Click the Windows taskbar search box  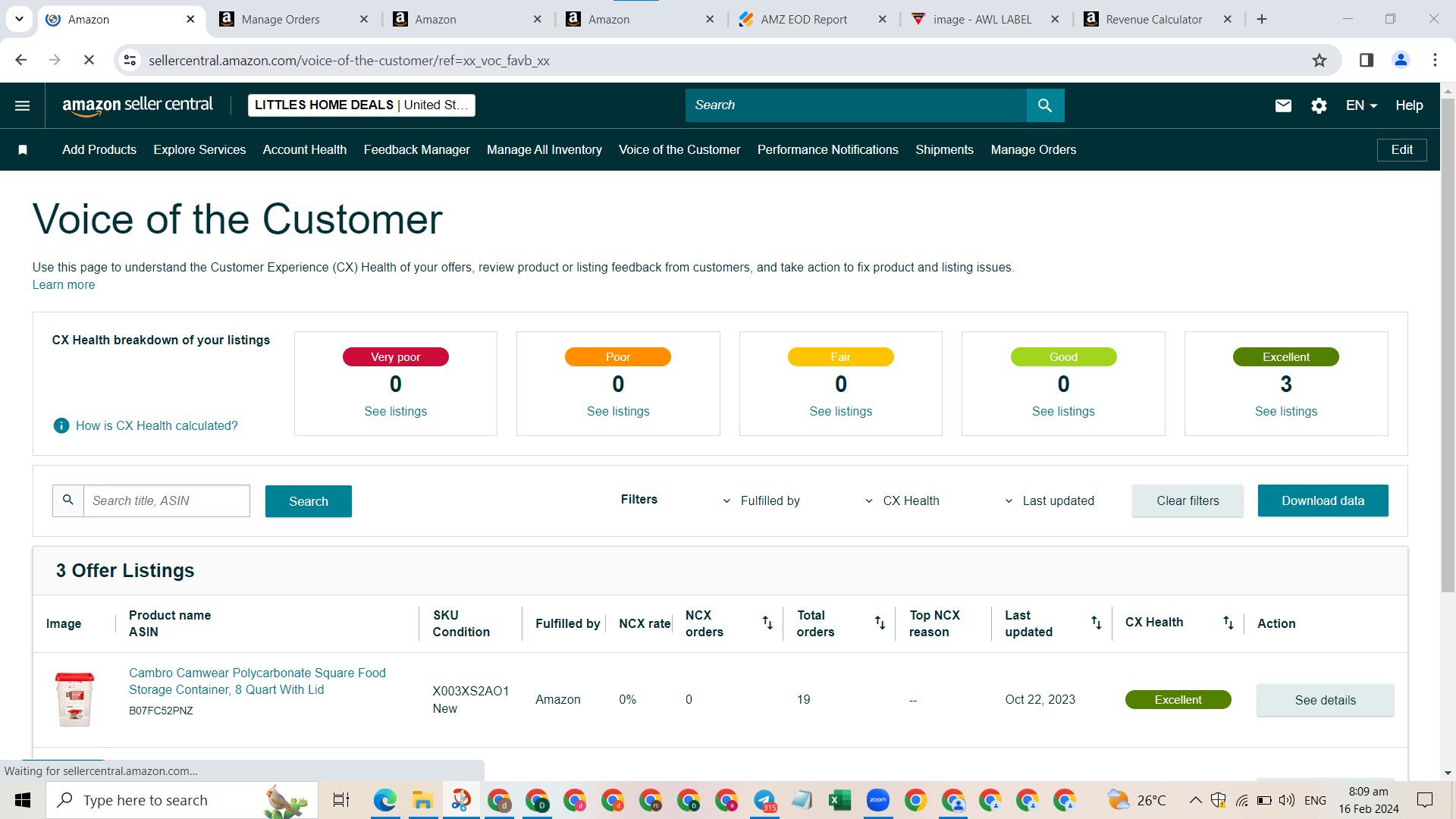coord(182,800)
